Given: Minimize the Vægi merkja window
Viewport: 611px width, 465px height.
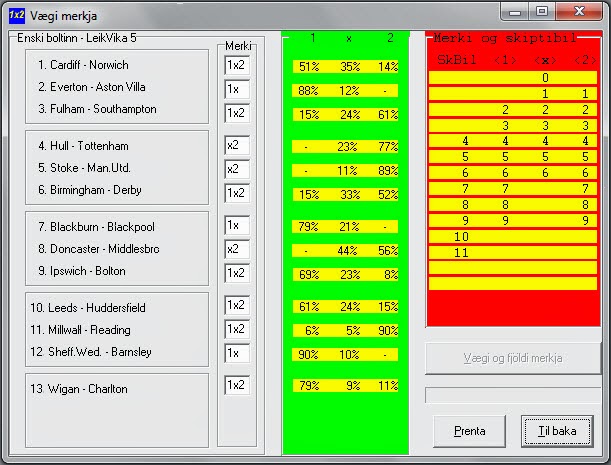Looking at the screenshot, I should (515, 12).
